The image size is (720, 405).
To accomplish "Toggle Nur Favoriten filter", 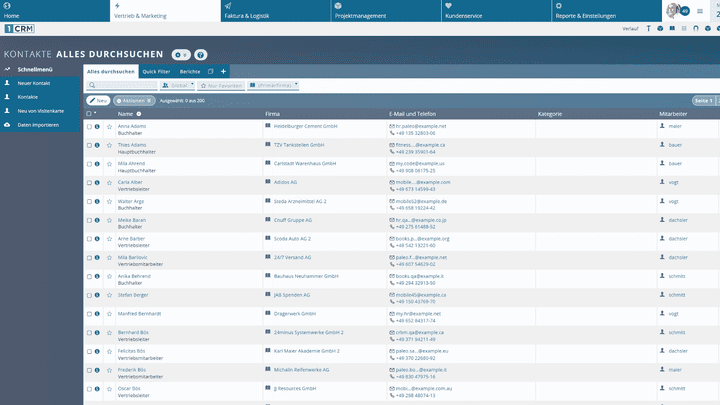I will 221,85.
